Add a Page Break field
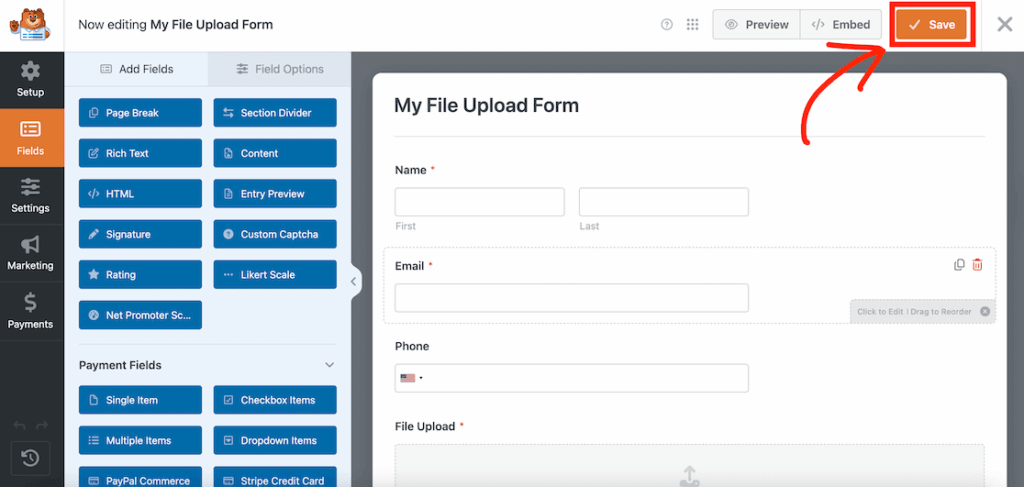Screen dimensions: 1024x487 click(x=140, y=113)
